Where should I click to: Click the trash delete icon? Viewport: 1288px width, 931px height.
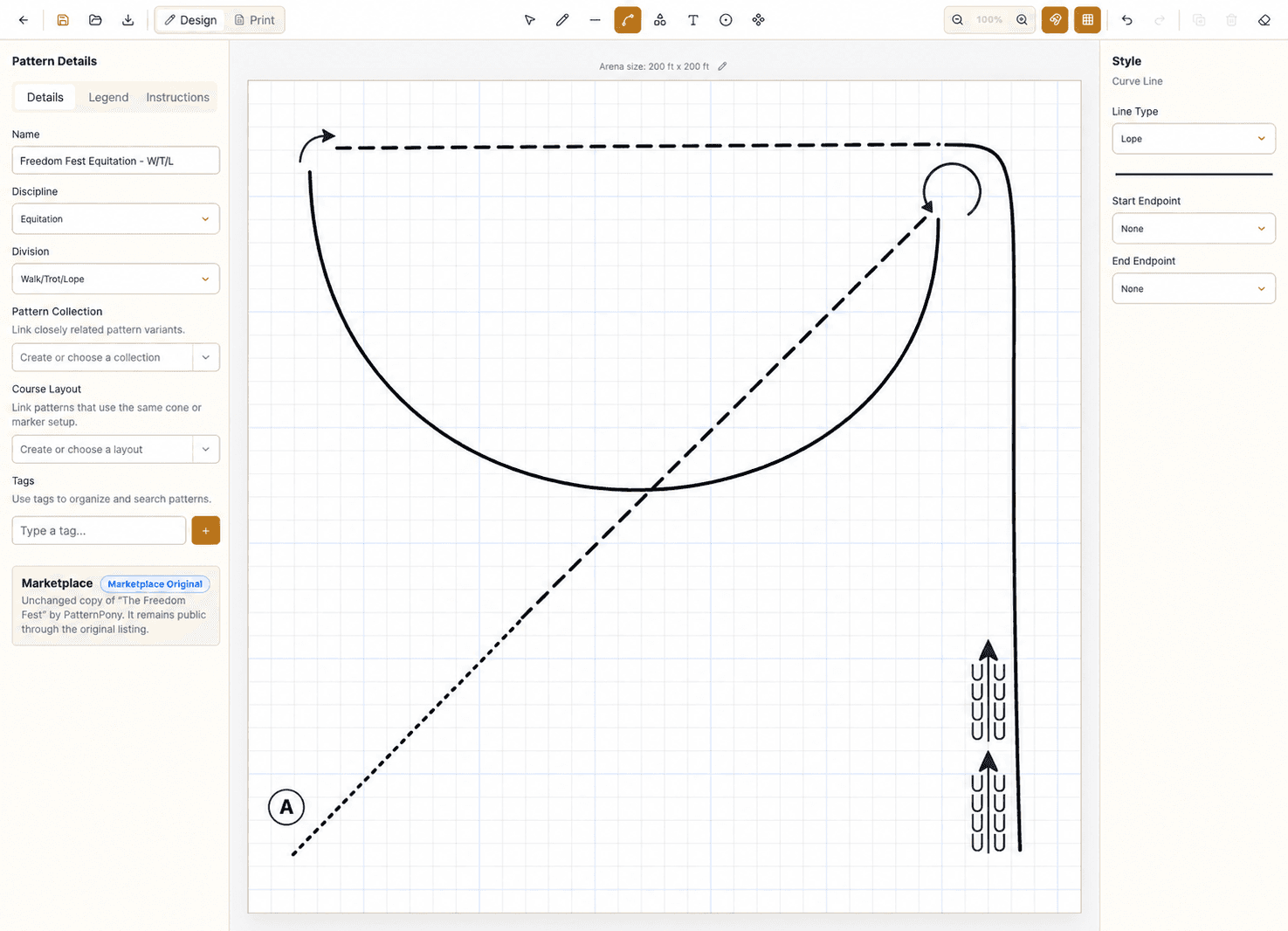[x=1231, y=20]
